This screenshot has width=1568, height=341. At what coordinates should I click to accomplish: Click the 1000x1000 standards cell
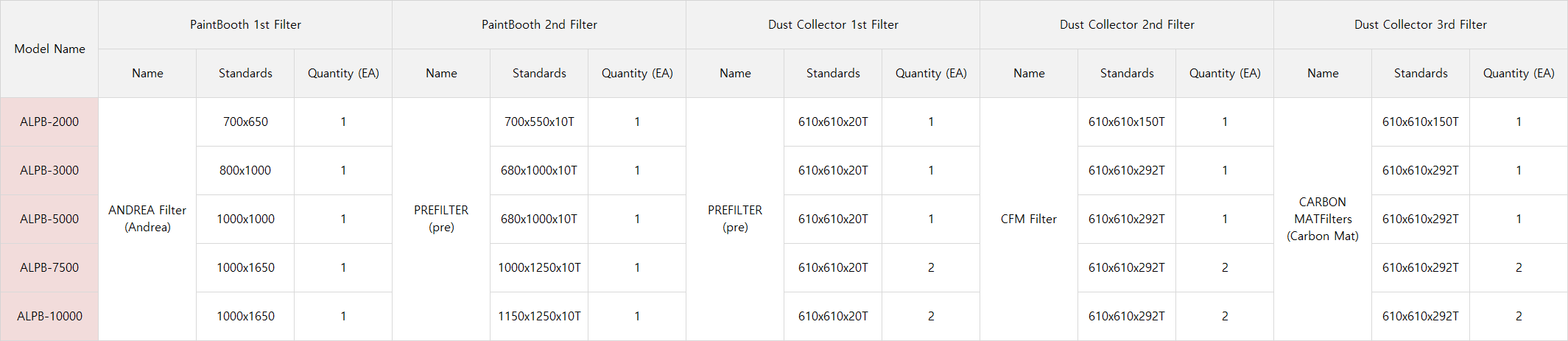[x=245, y=219]
